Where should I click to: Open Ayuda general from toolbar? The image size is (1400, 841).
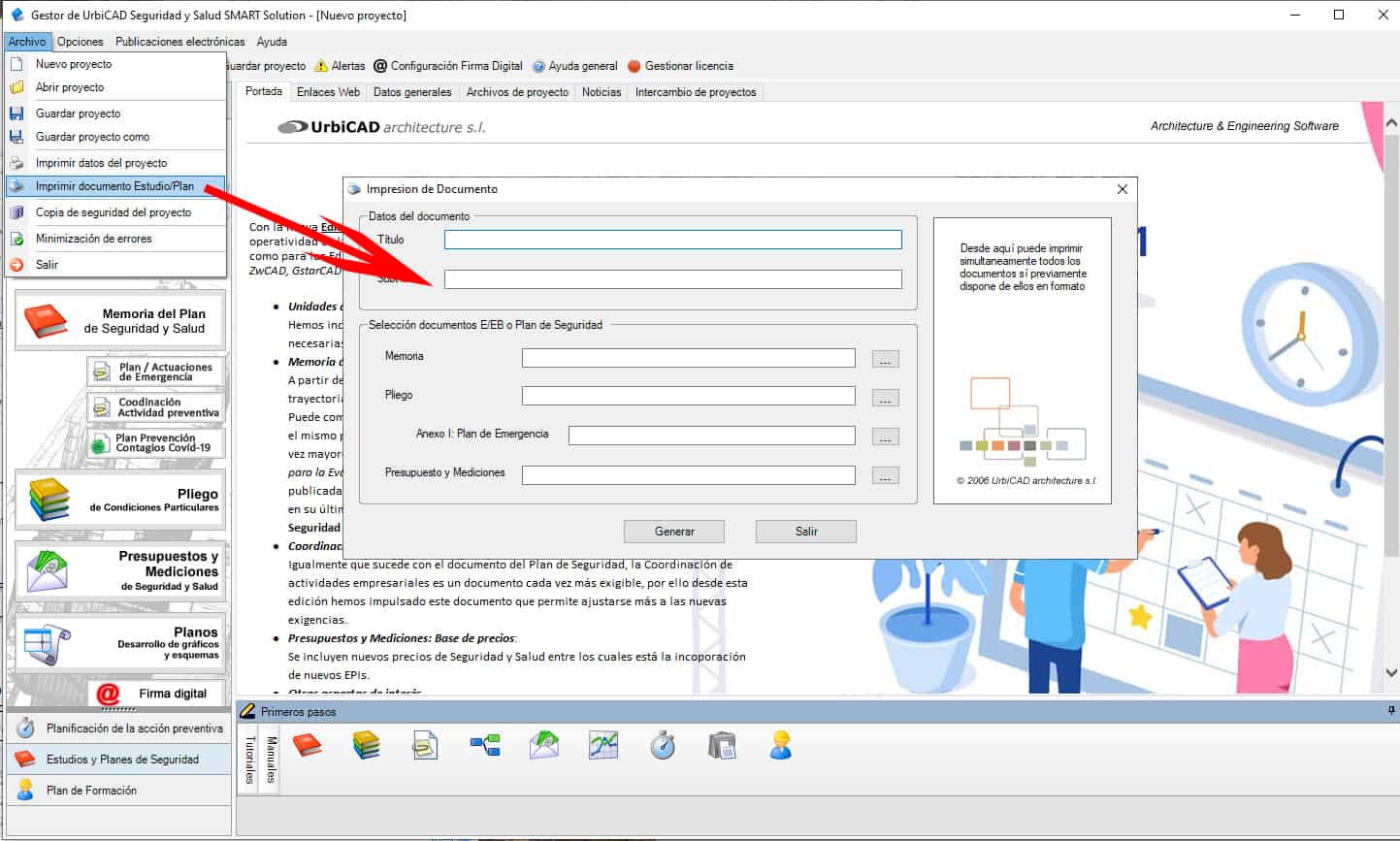(574, 66)
